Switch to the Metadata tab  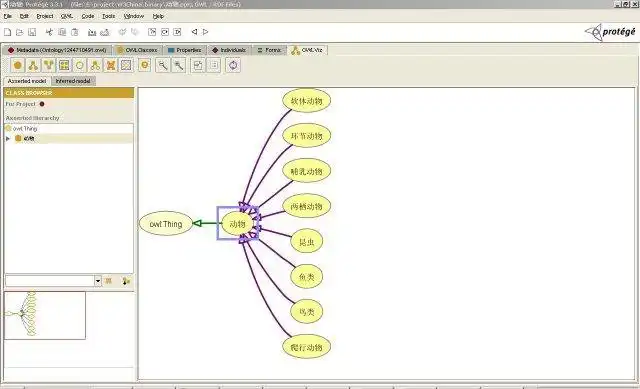pyautogui.click(x=57, y=50)
